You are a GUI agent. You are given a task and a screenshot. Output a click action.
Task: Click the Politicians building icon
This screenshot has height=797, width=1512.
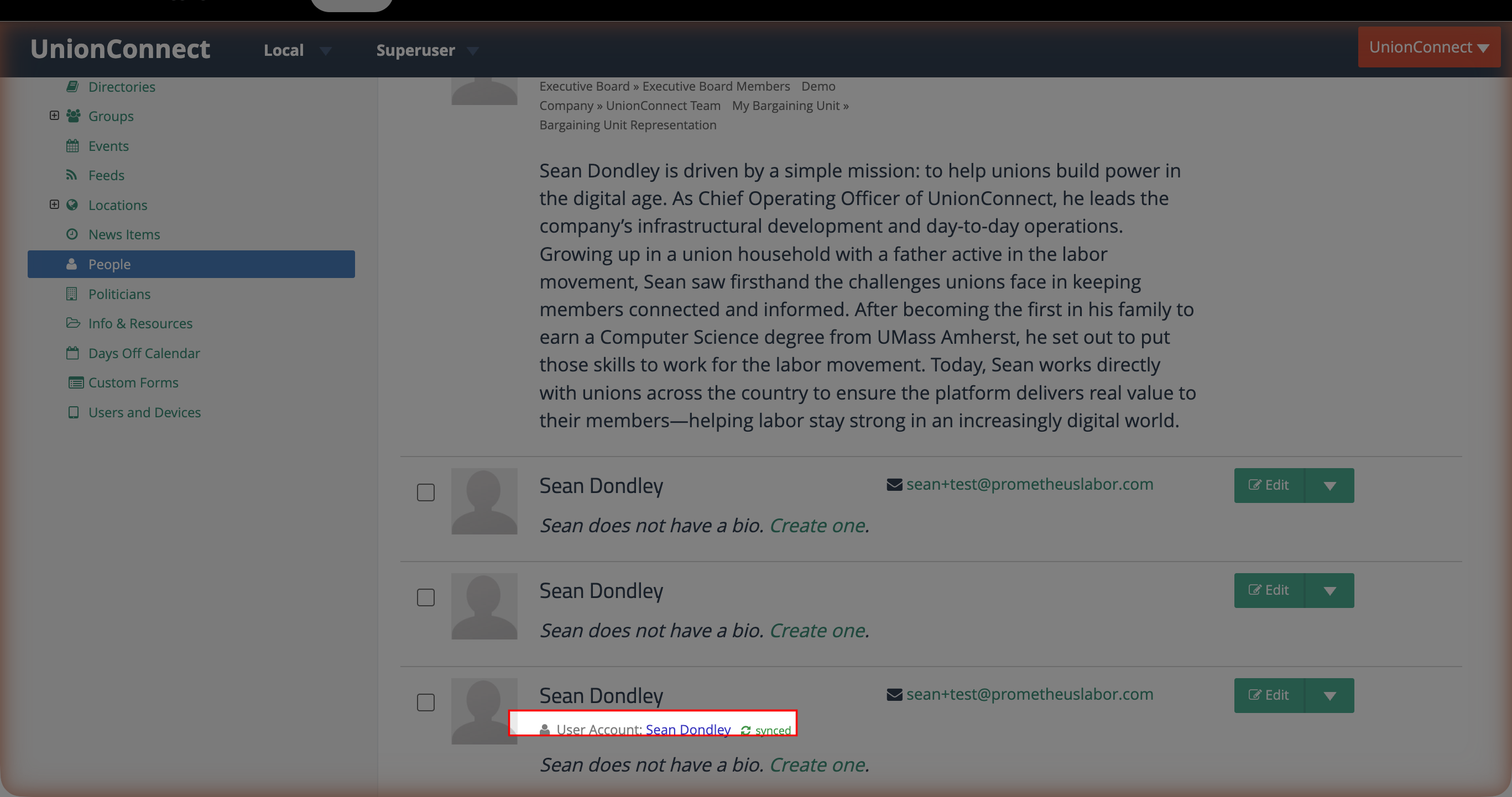71,294
